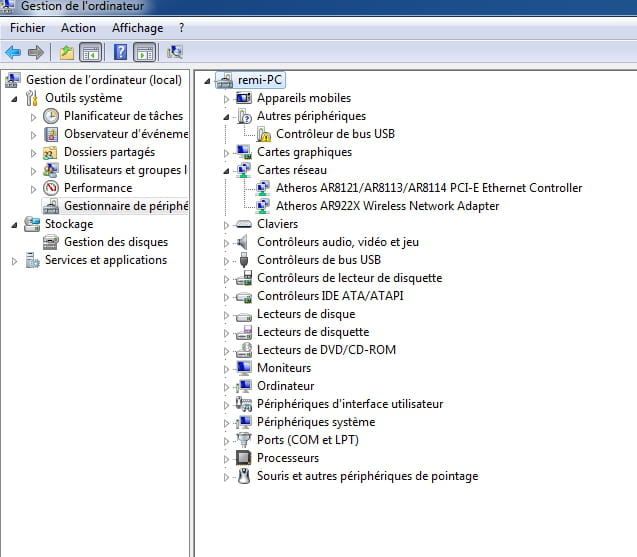Expand the Claviers category
The height and width of the screenshot is (557, 637).
coord(226,225)
